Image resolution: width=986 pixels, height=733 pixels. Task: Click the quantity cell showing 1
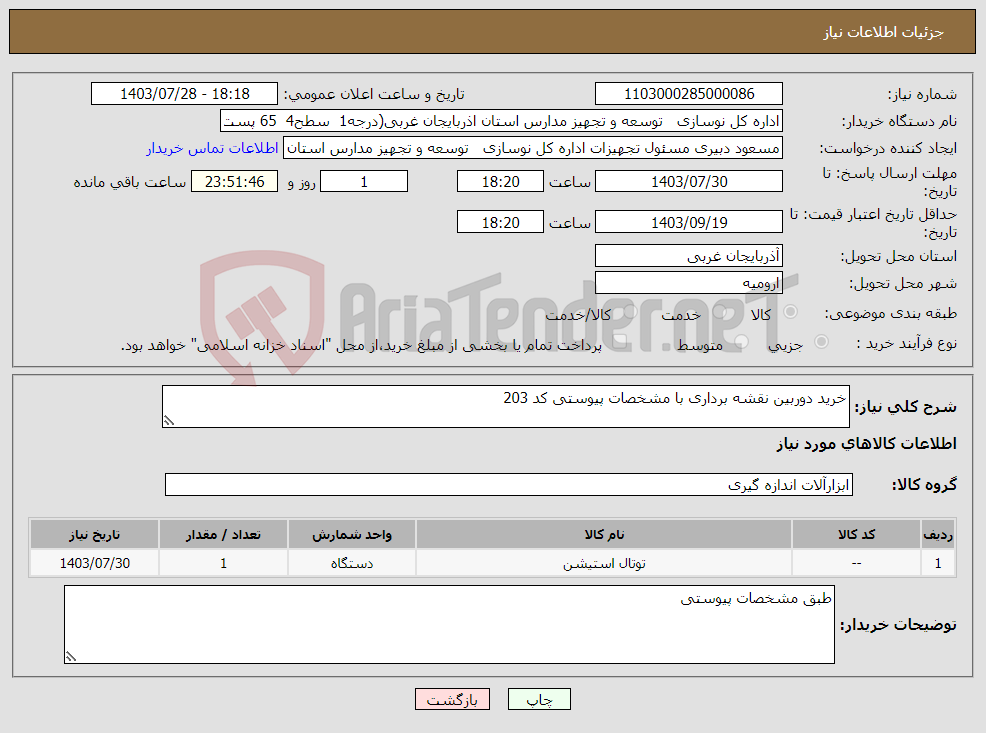tap(223, 563)
